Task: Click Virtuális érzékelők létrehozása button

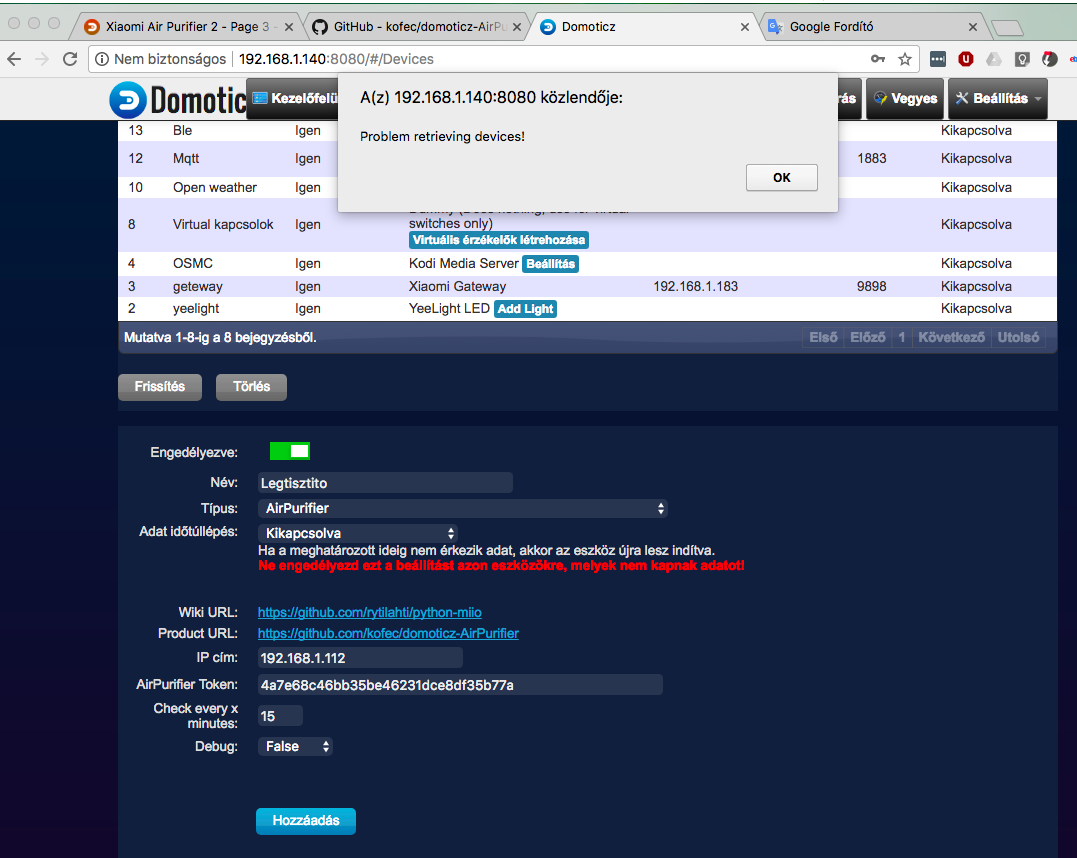Action: (x=499, y=240)
